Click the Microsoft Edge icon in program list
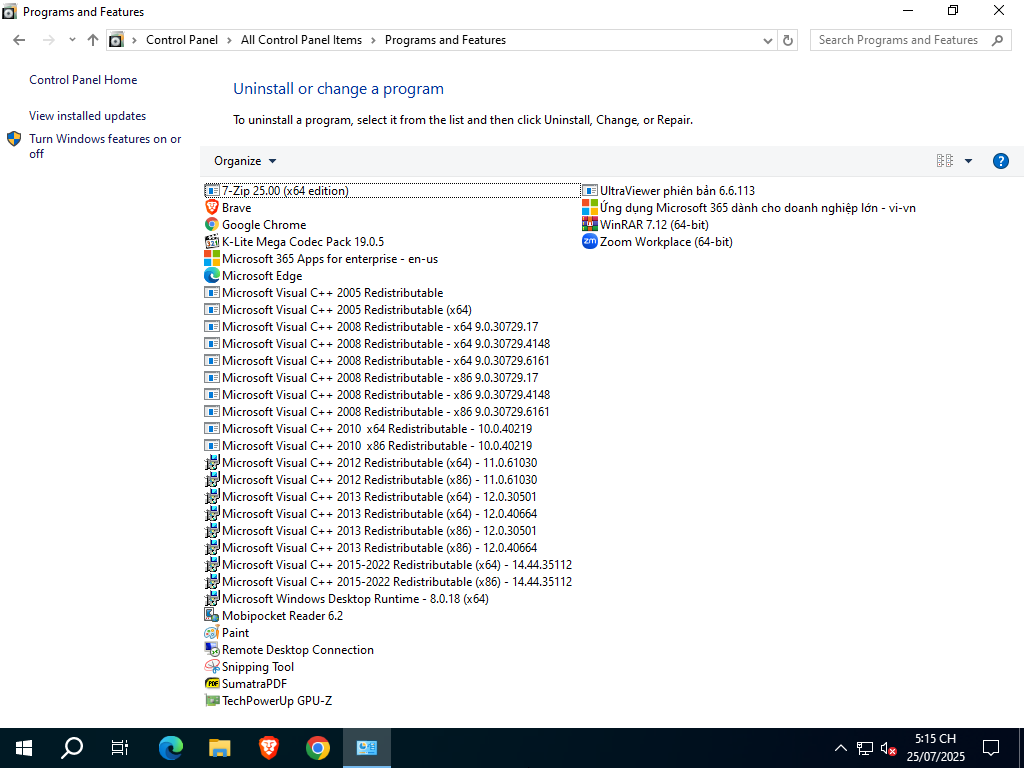The image size is (1024, 768). pyautogui.click(x=212, y=276)
